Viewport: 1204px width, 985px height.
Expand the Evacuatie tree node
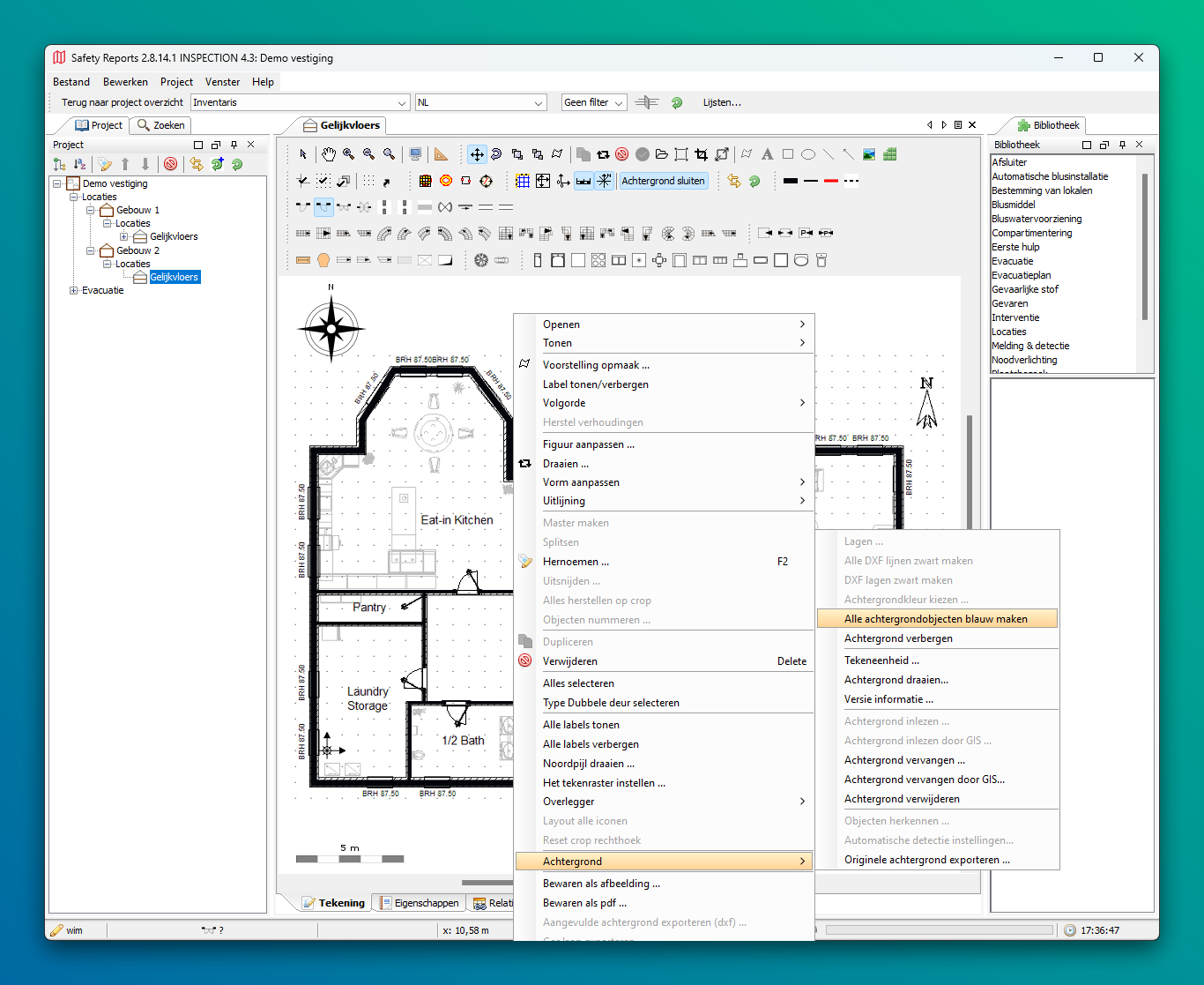(74, 290)
